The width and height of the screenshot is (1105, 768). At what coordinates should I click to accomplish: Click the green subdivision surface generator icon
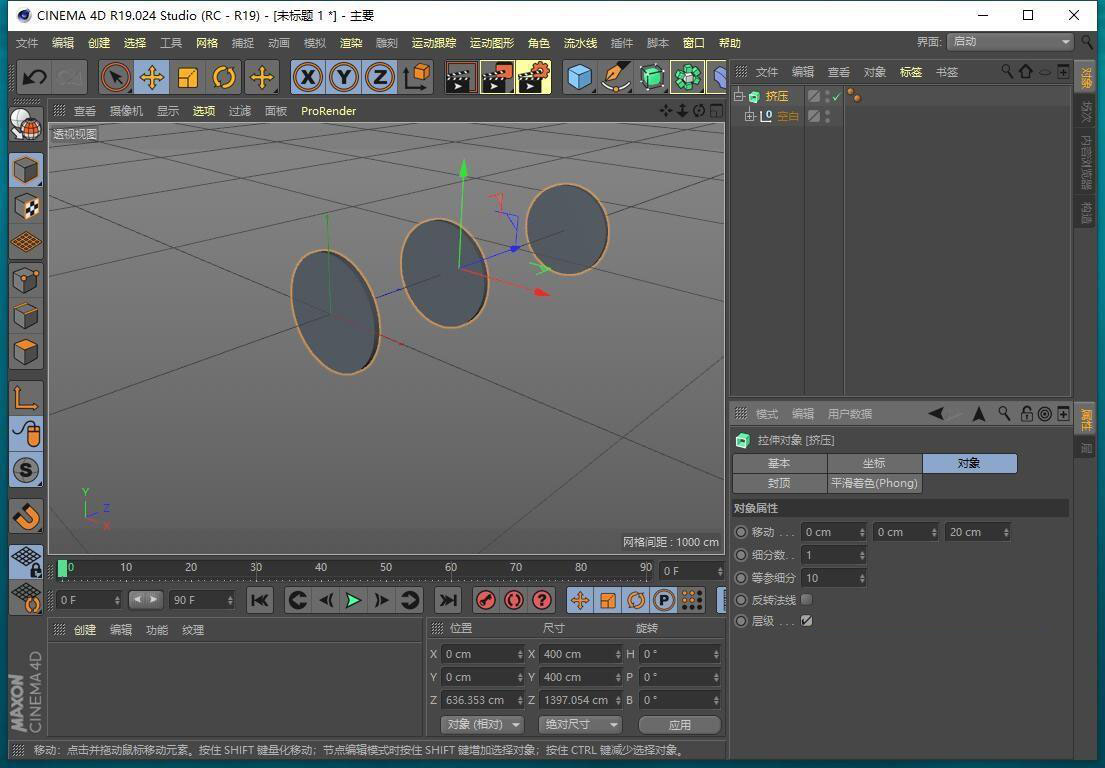pos(653,77)
